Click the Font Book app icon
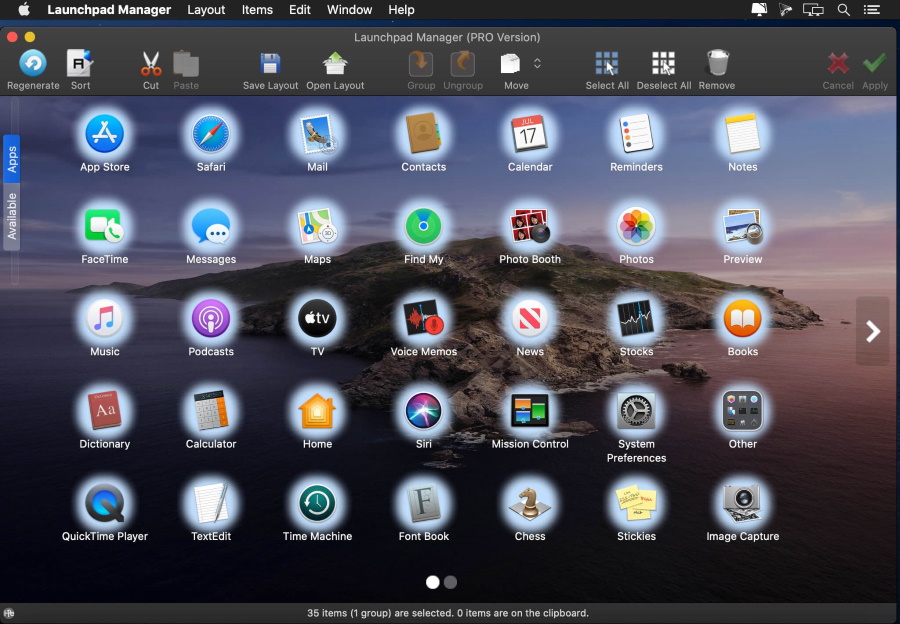Image resolution: width=900 pixels, height=624 pixels. (x=424, y=503)
